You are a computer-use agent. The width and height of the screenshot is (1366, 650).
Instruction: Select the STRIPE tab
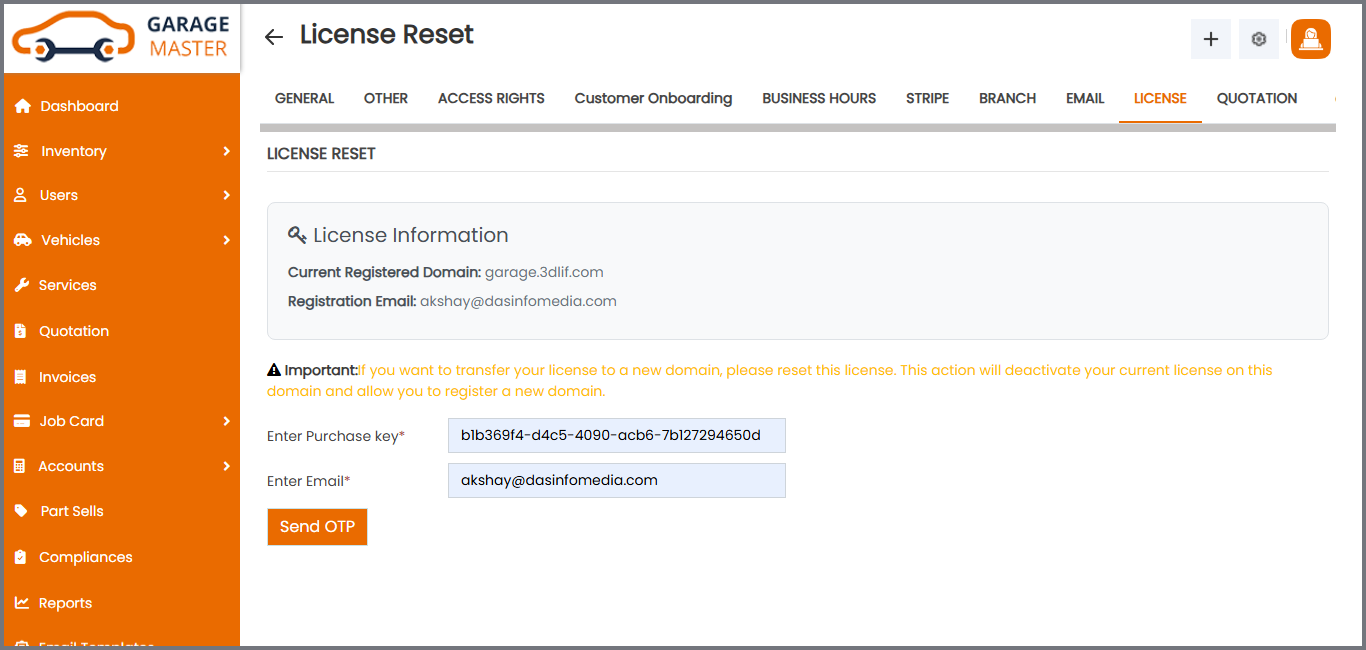927,98
